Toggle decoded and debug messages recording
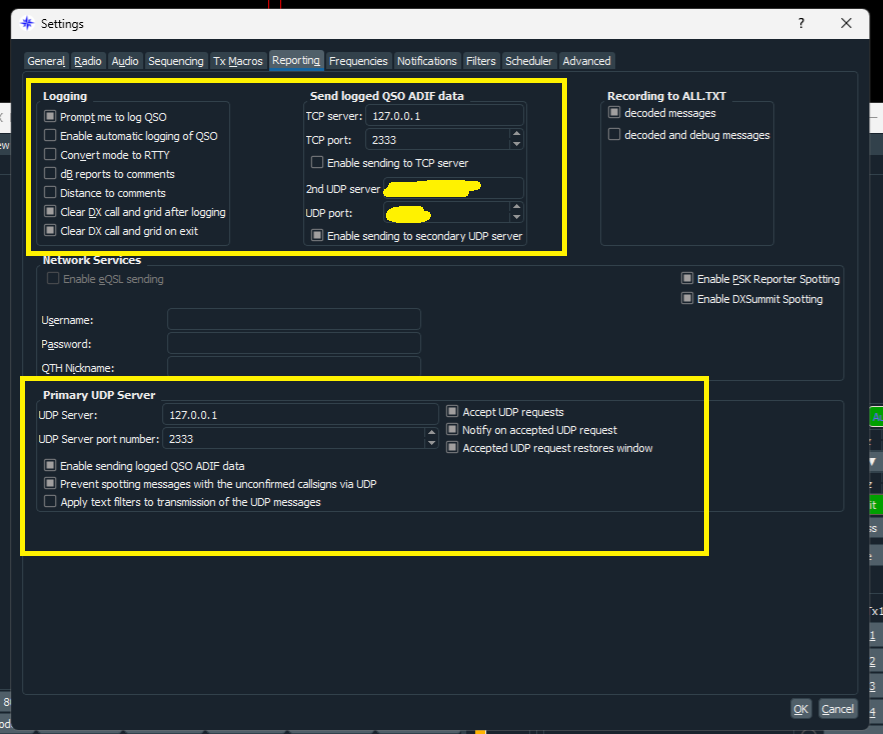883x734 pixels. [x=614, y=135]
